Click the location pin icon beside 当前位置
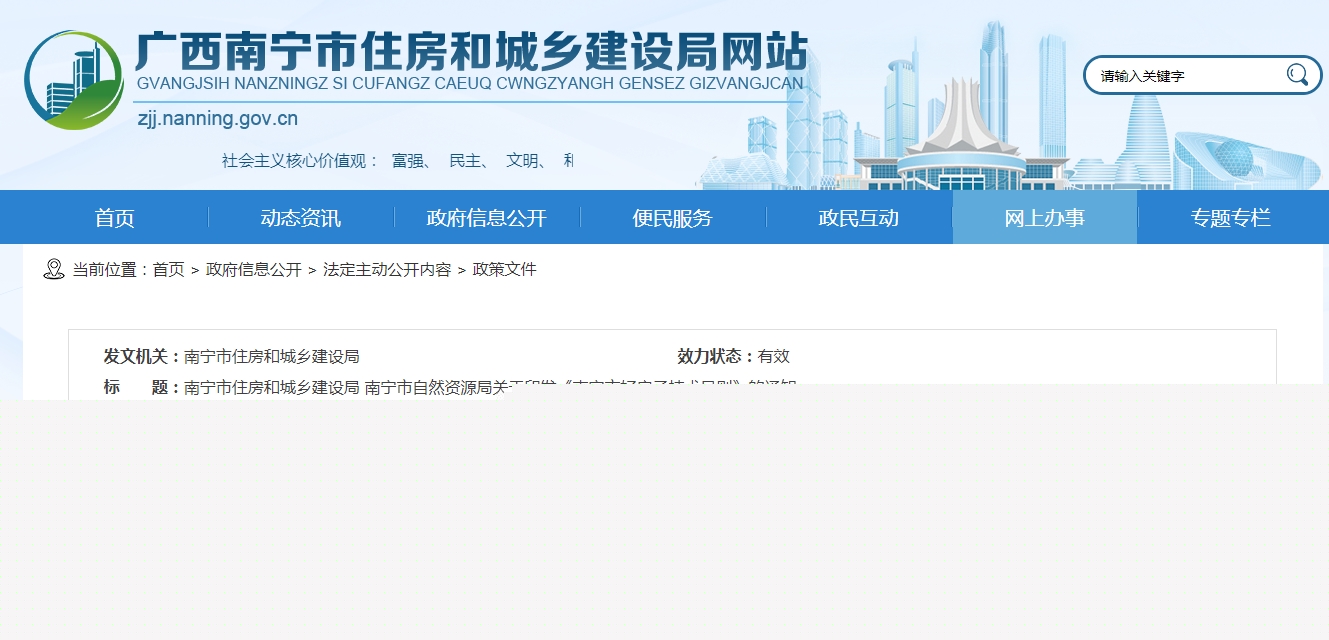Image resolution: width=1329 pixels, height=640 pixels. 54,269
